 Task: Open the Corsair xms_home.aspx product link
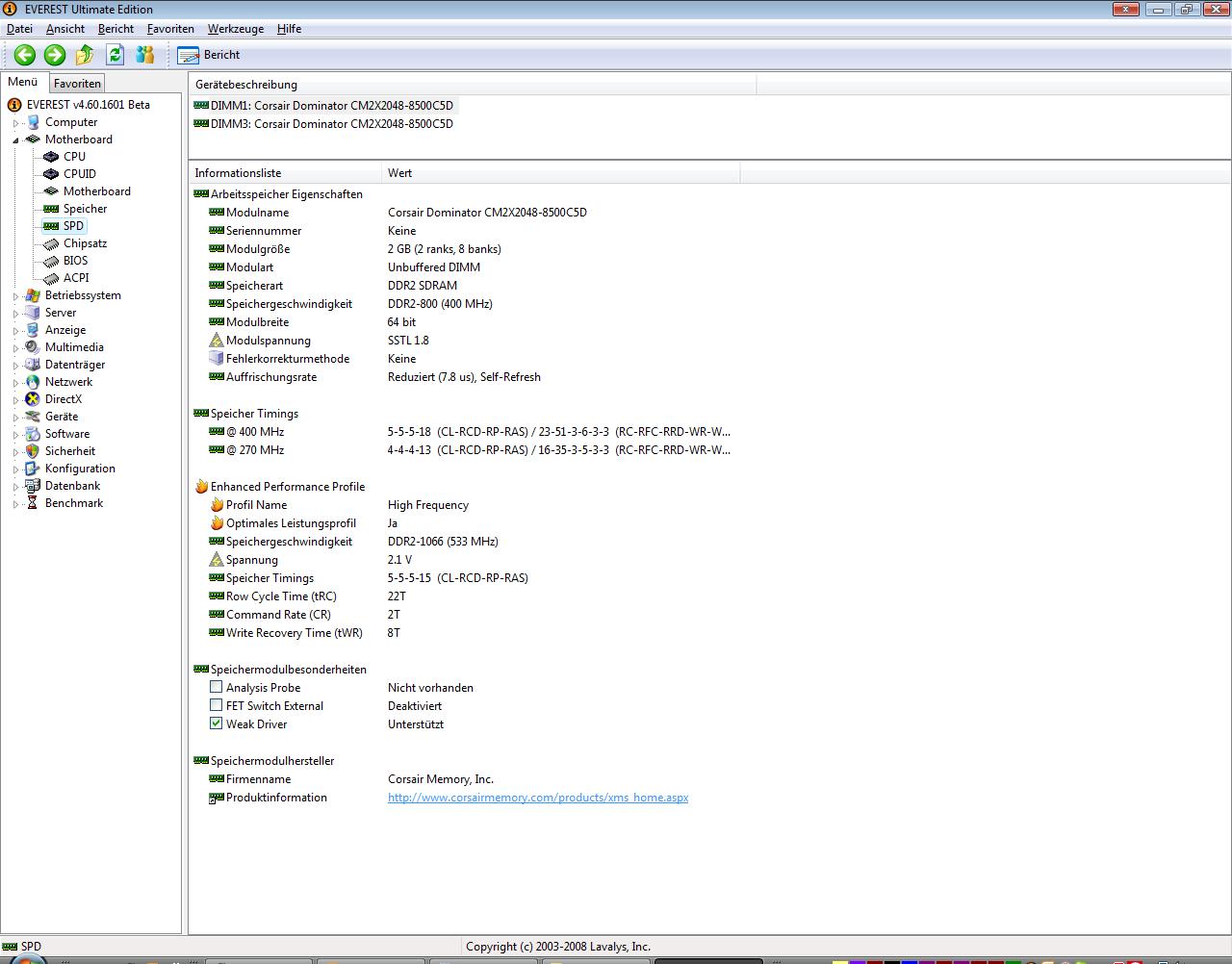click(x=538, y=798)
